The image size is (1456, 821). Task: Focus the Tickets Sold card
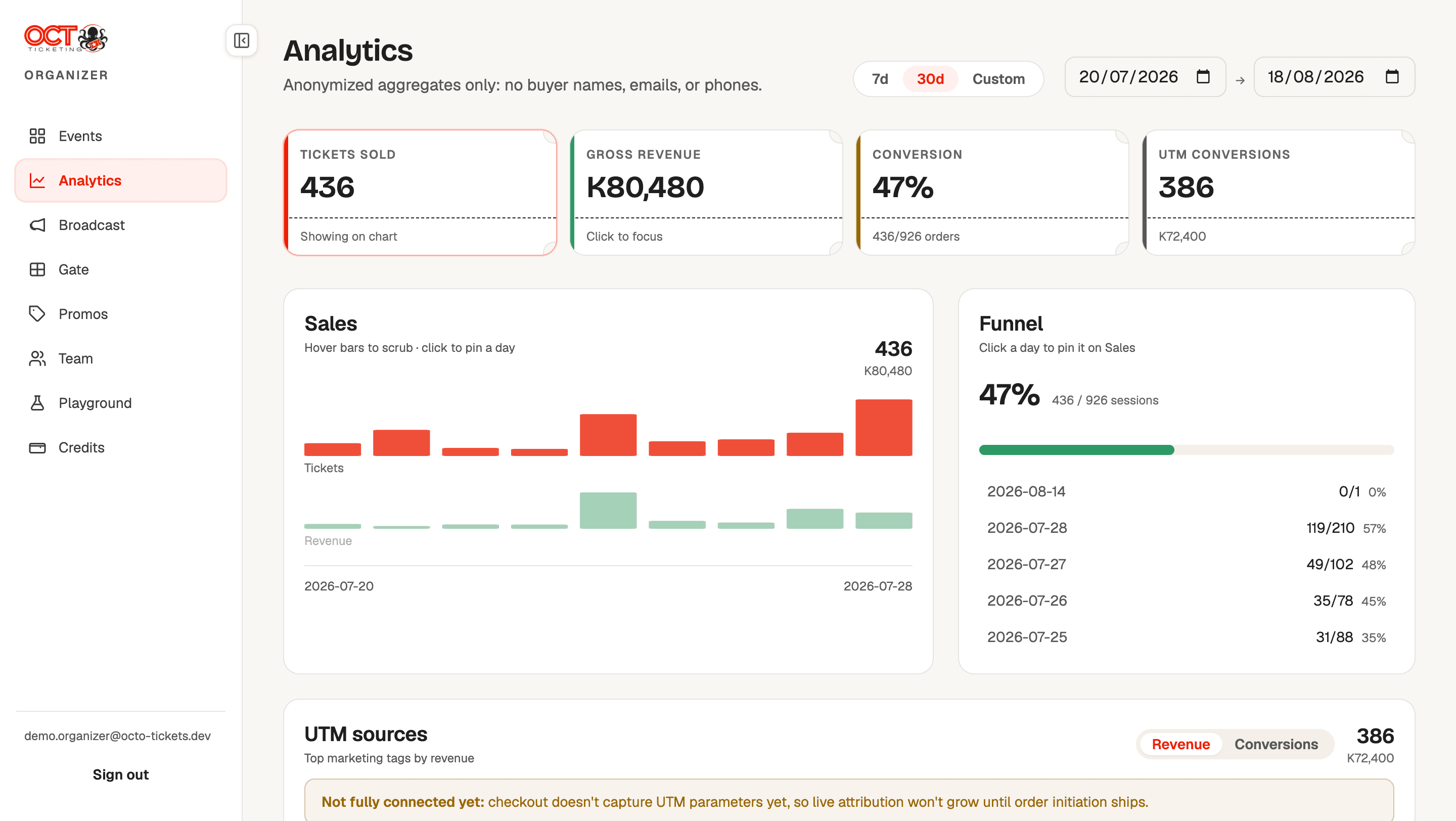420,193
